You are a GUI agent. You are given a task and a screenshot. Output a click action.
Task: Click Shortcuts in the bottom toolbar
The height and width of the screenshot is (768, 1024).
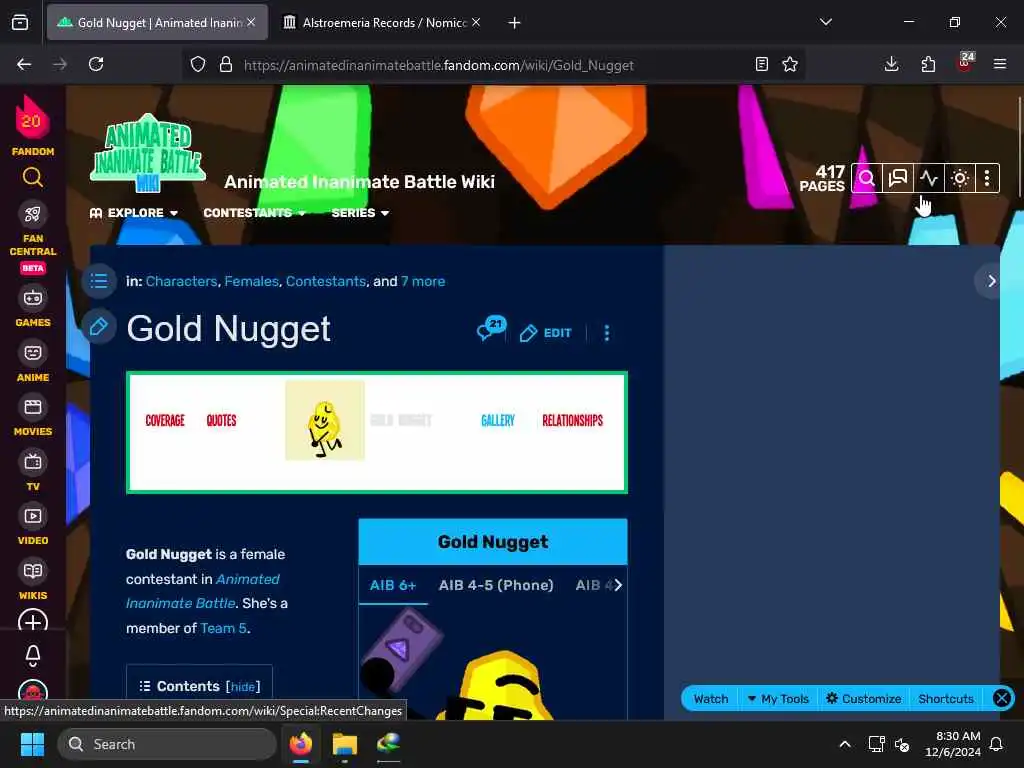coord(946,699)
